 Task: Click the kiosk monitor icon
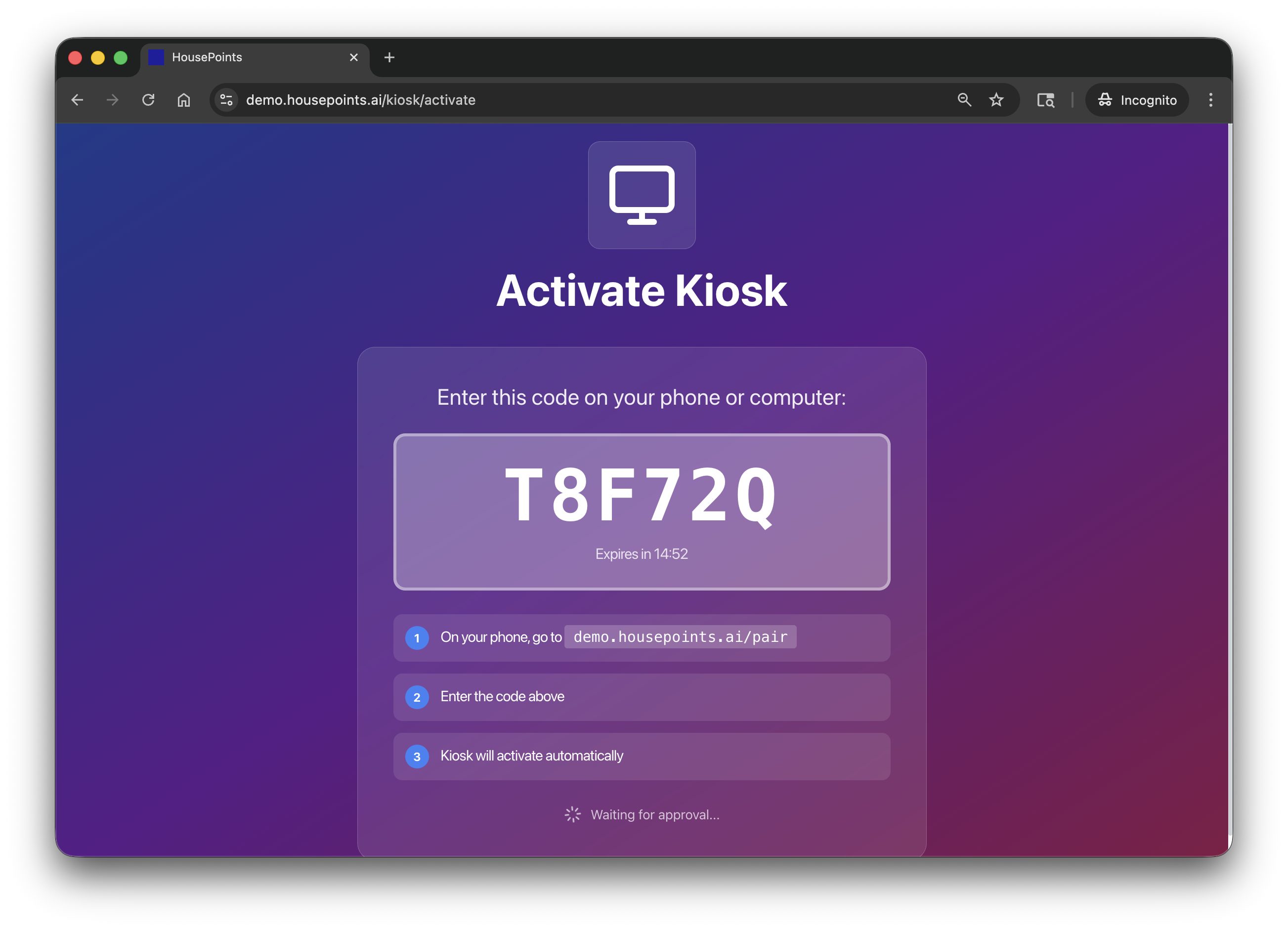pyautogui.click(x=642, y=195)
